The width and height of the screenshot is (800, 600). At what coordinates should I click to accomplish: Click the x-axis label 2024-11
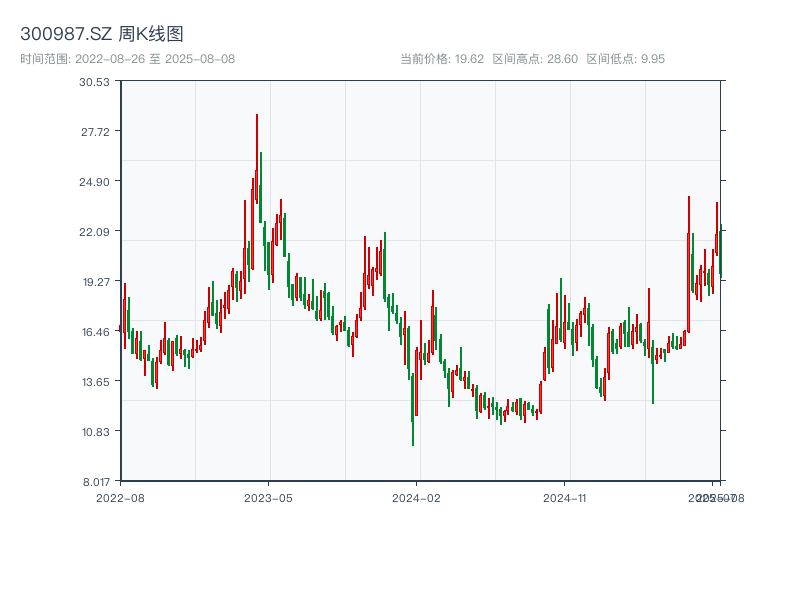(564, 498)
